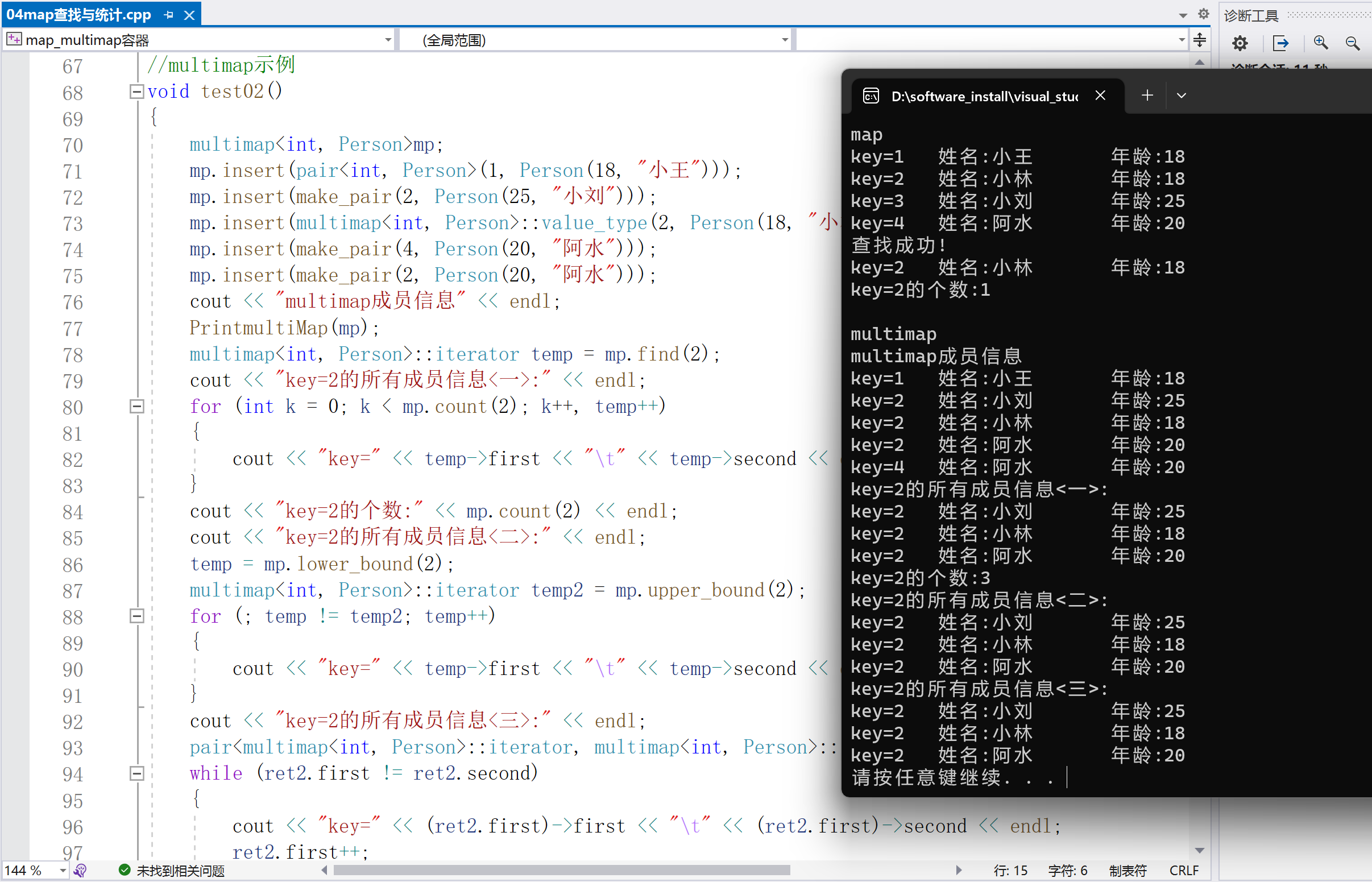Click the CRLF line ending indicator
The width and height of the screenshot is (1372, 882).
(1184, 871)
